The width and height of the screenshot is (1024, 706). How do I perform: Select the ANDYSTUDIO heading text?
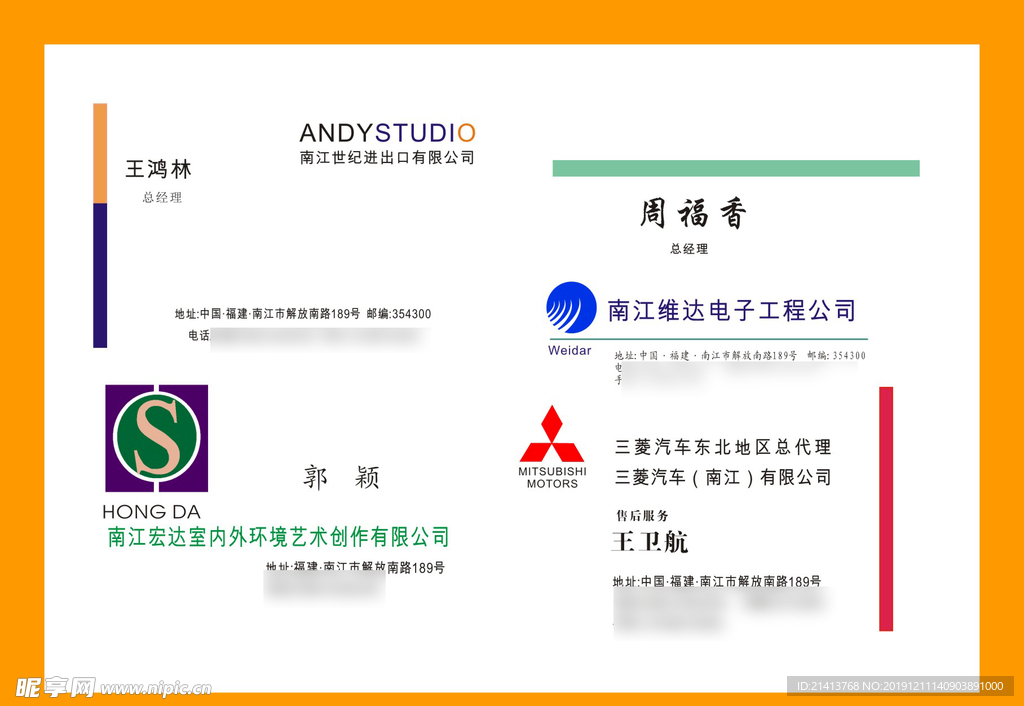[387, 133]
